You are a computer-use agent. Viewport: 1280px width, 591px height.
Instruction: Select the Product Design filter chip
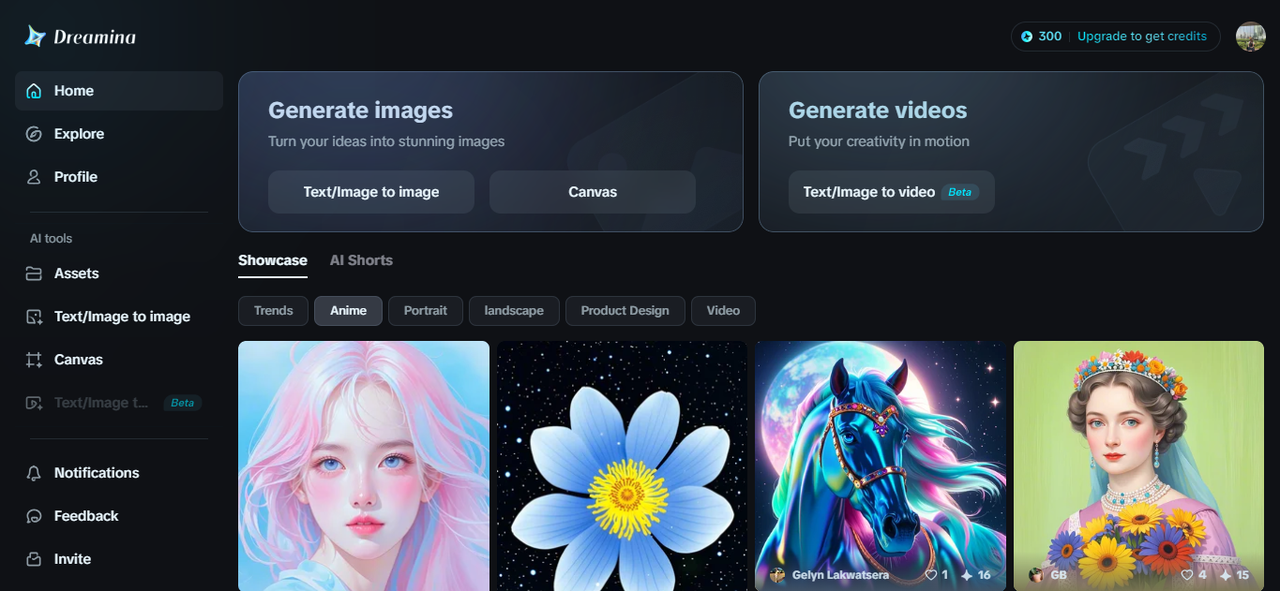click(625, 311)
